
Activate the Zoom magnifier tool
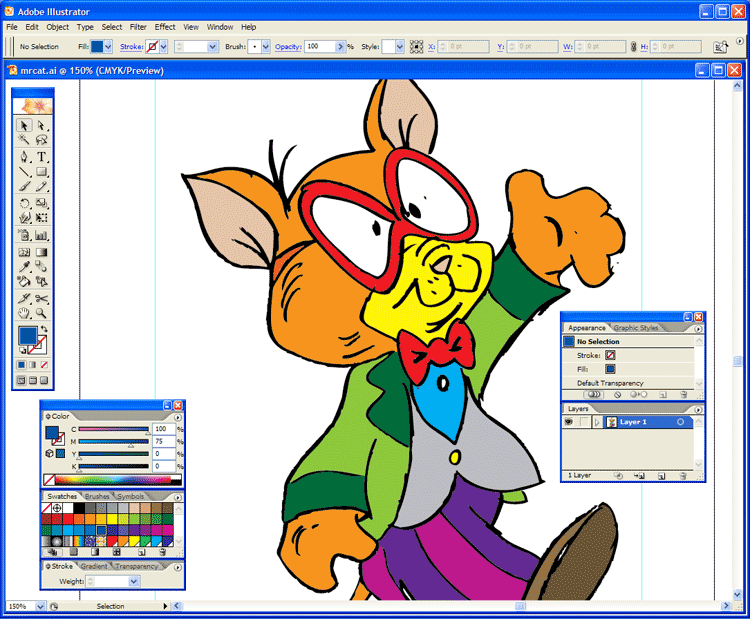pyautogui.click(x=42, y=313)
